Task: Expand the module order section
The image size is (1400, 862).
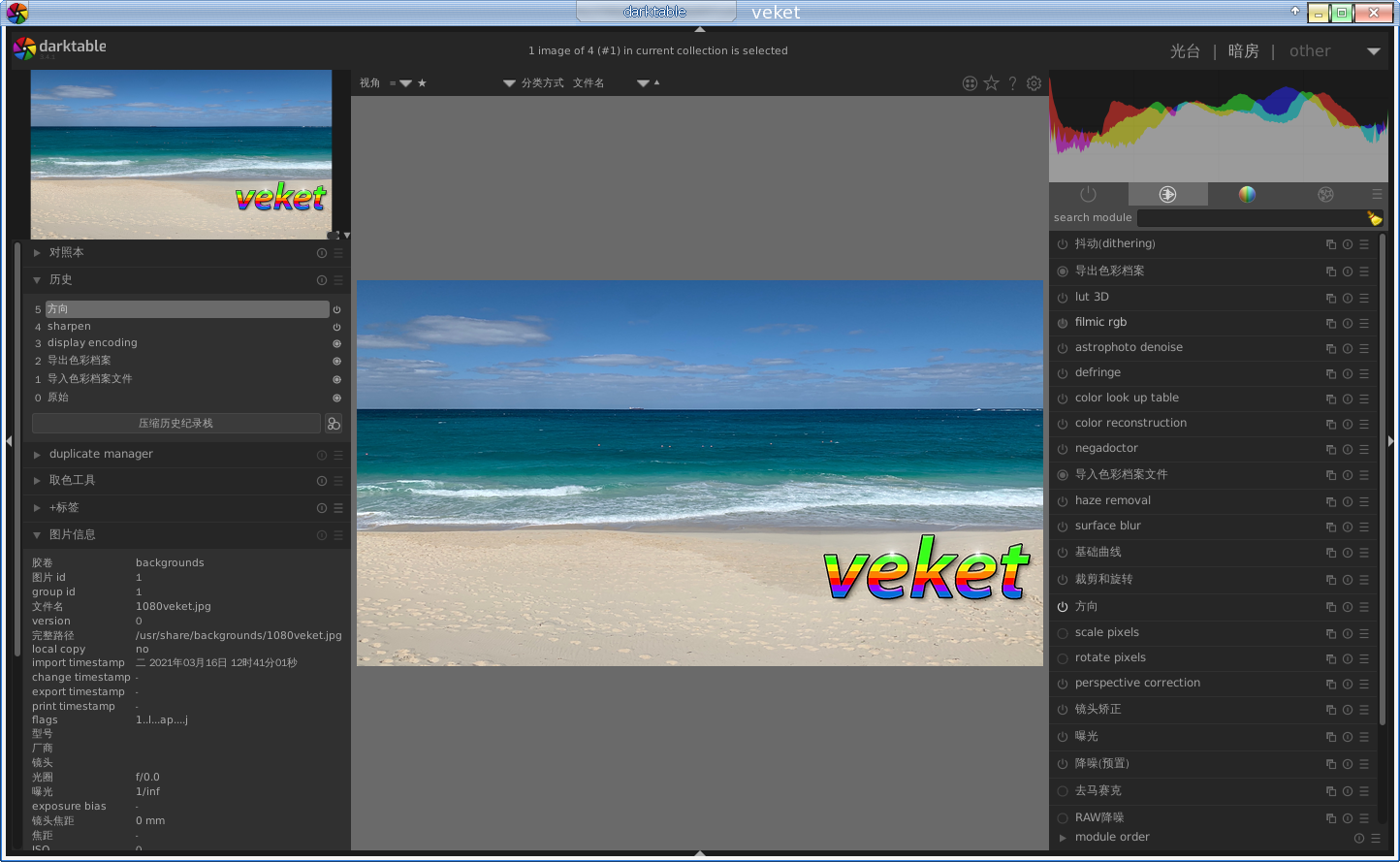Action: click(x=1063, y=838)
